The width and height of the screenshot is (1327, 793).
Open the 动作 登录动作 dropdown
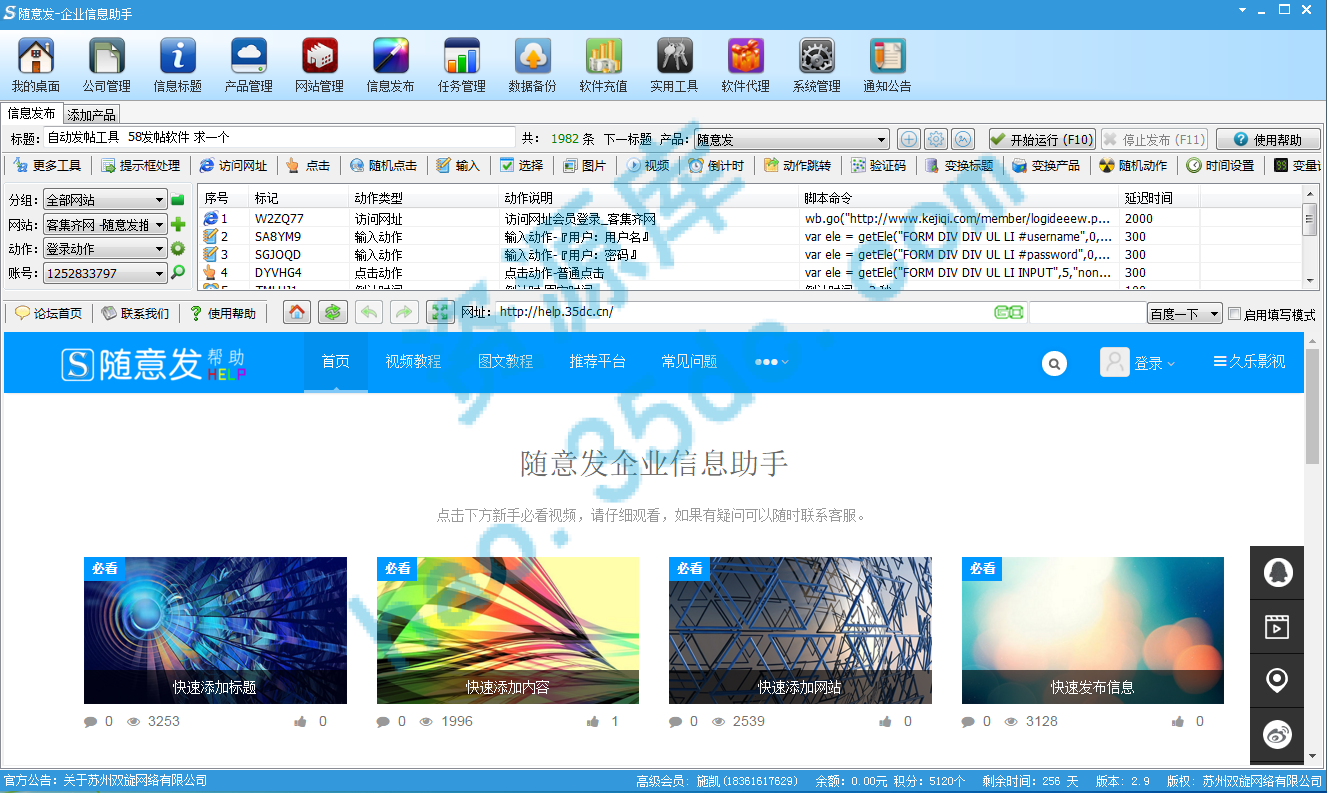pos(105,249)
